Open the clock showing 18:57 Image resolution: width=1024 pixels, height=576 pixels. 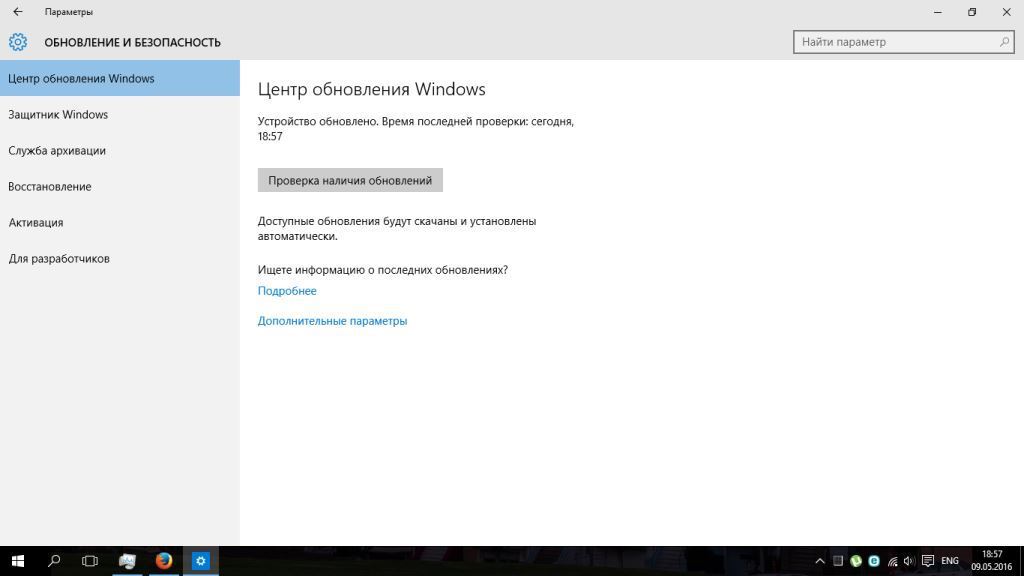[x=991, y=561]
